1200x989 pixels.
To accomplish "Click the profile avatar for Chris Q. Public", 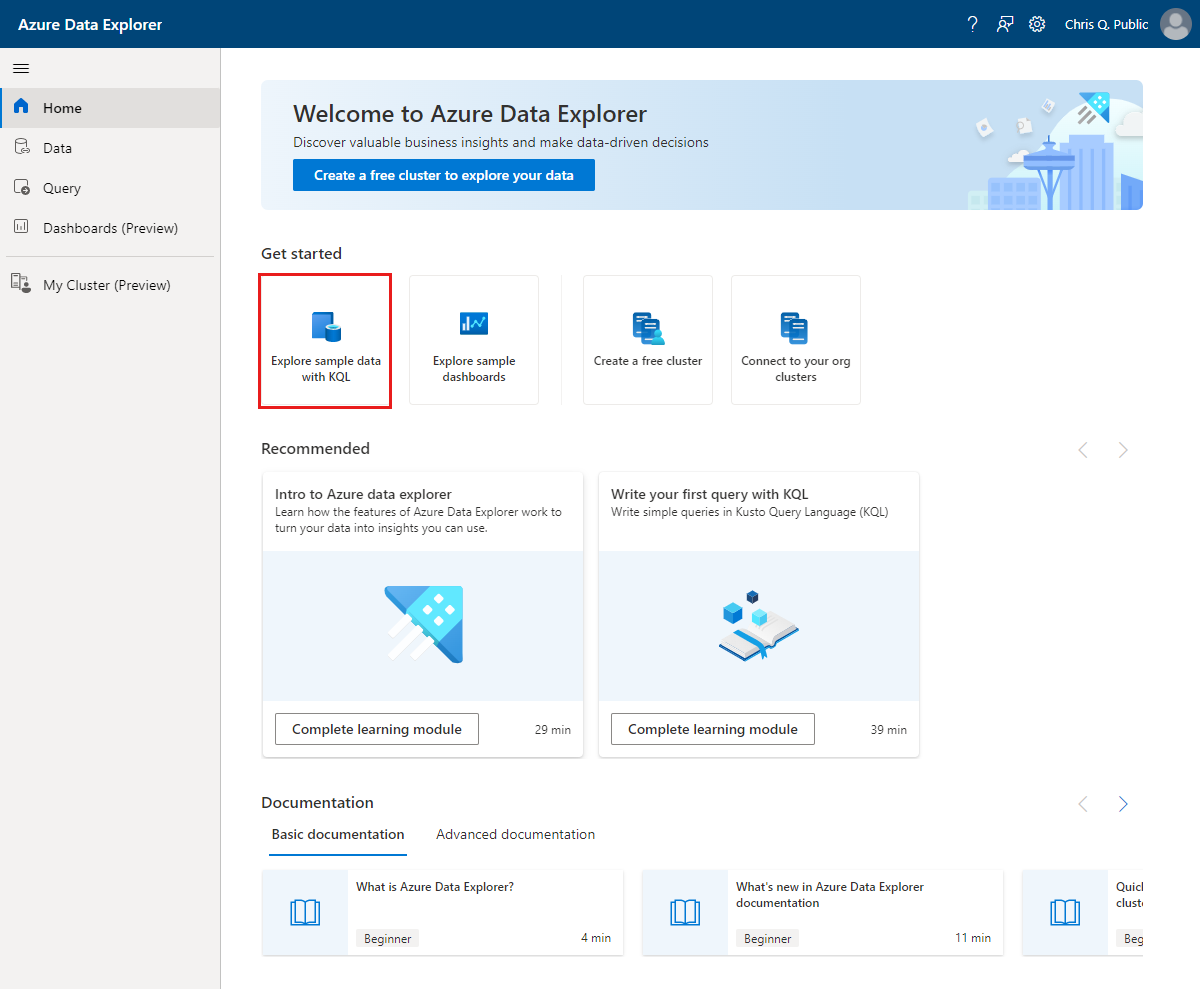I will tap(1175, 24).
